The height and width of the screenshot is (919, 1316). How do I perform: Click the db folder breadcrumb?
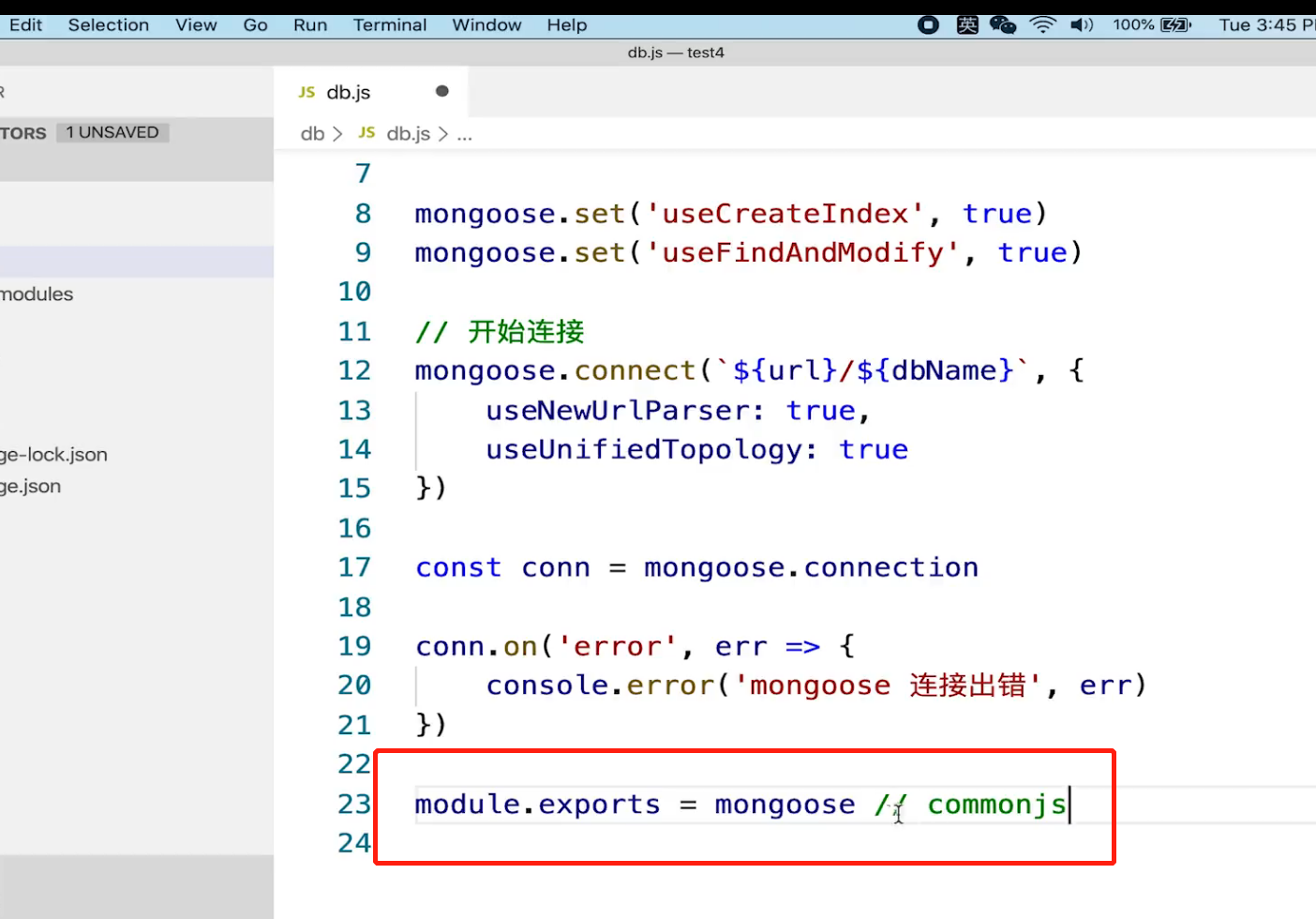coord(312,134)
